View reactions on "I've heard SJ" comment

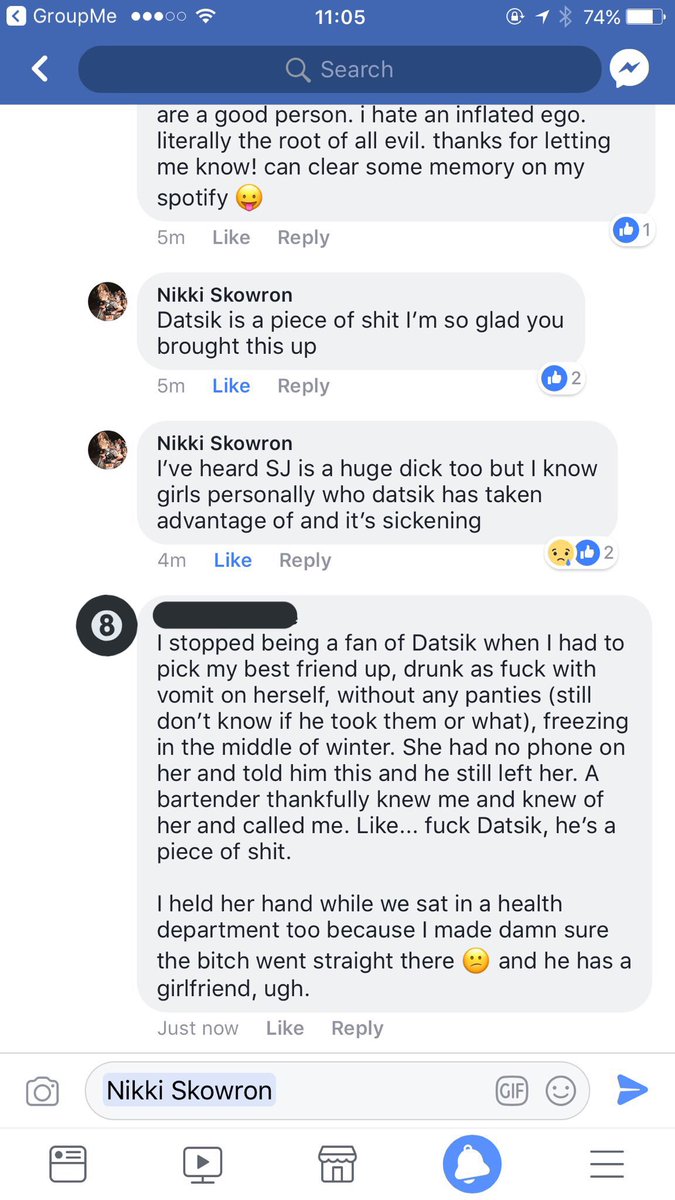582,552
